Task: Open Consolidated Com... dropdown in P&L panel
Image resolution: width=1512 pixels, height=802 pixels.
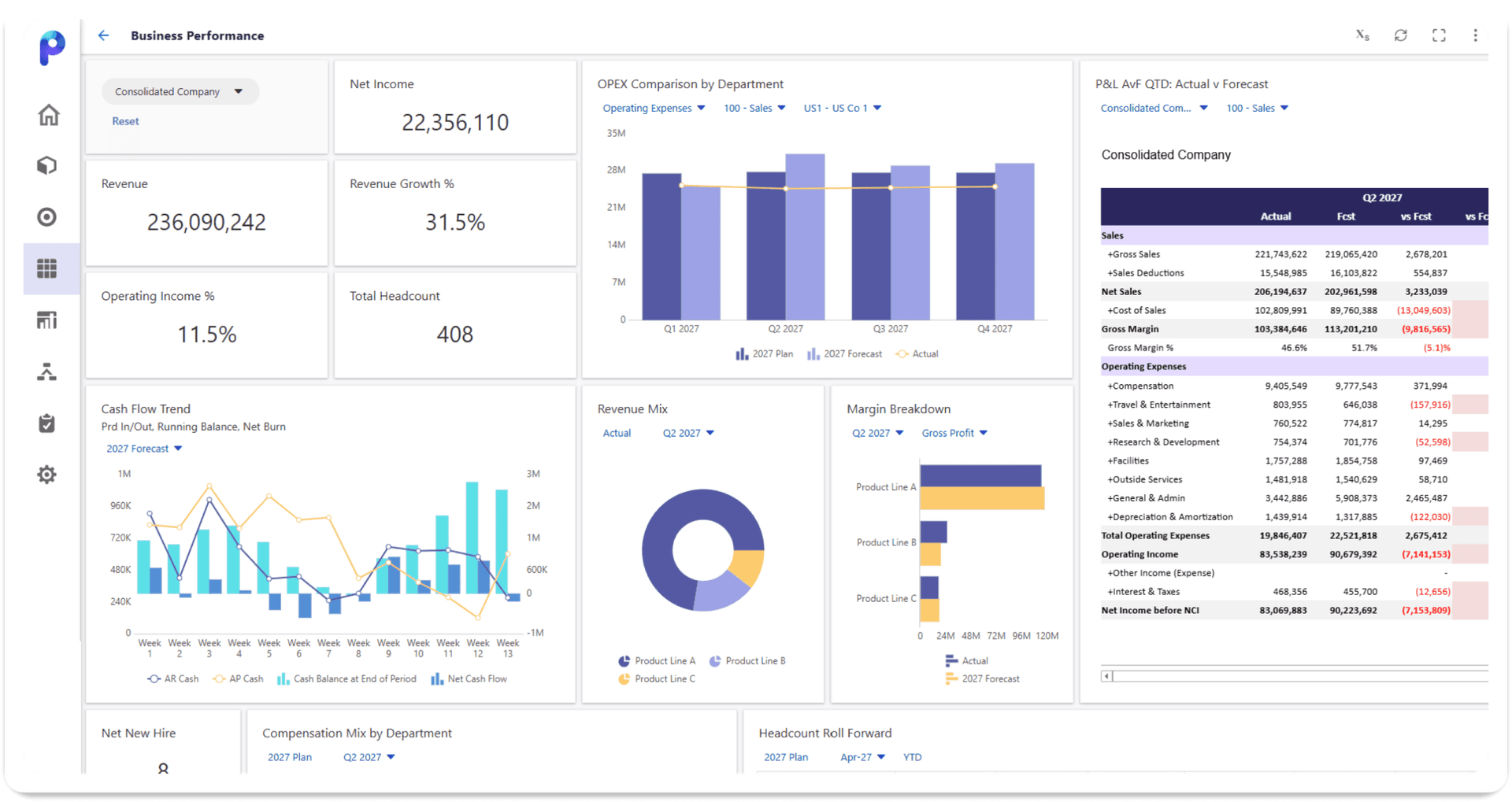Action: click(1154, 108)
